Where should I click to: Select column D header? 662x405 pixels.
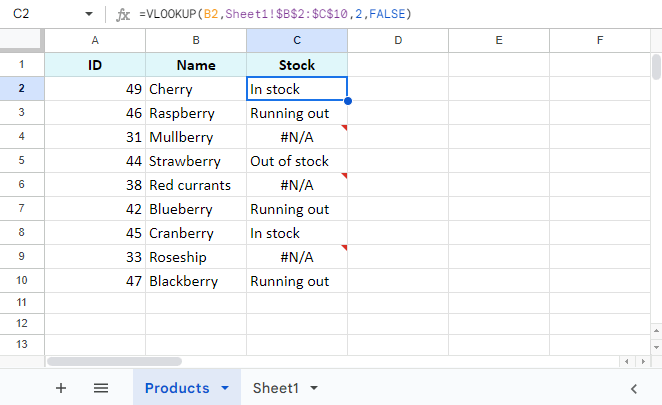point(398,41)
